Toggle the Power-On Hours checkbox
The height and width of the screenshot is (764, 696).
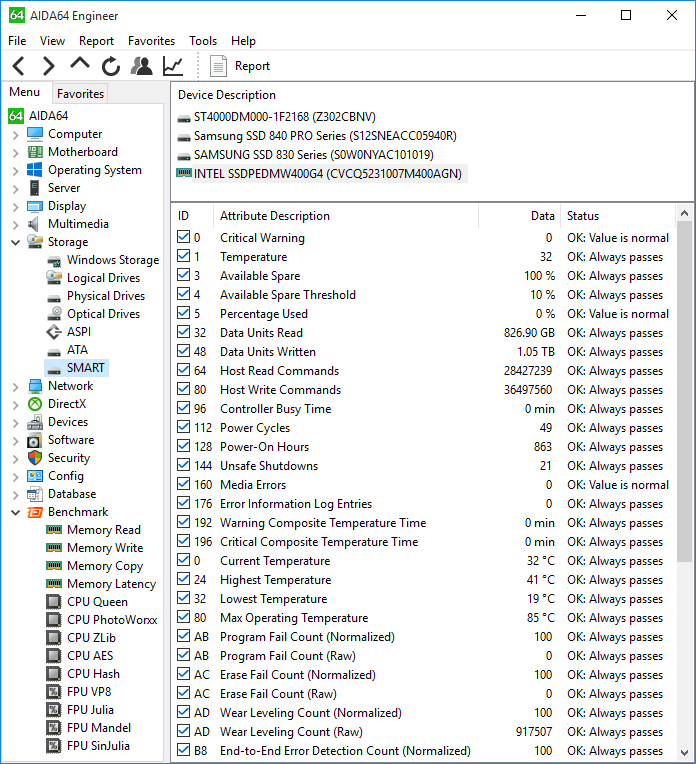(183, 447)
